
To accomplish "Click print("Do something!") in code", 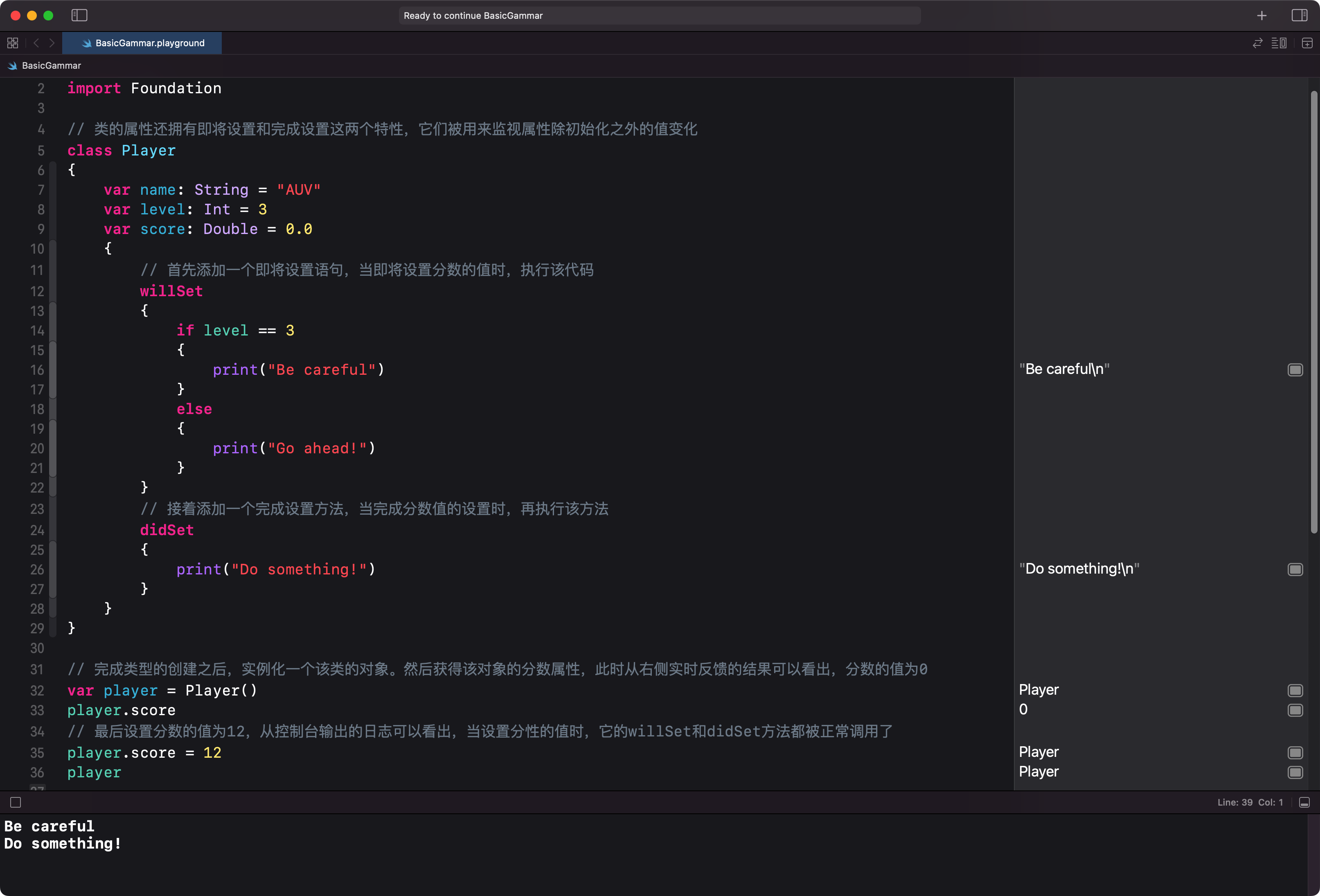I will [x=276, y=570].
